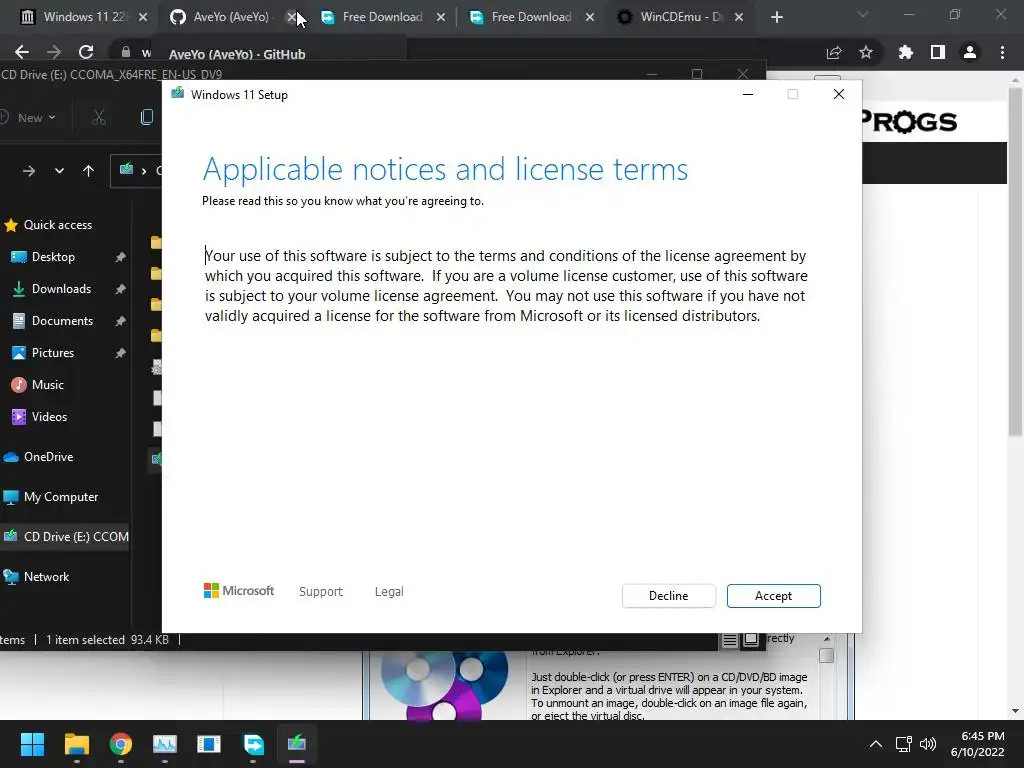The width and height of the screenshot is (1024, 768).
Task: Open a new Chrome tab
Action: click(776, 17)
